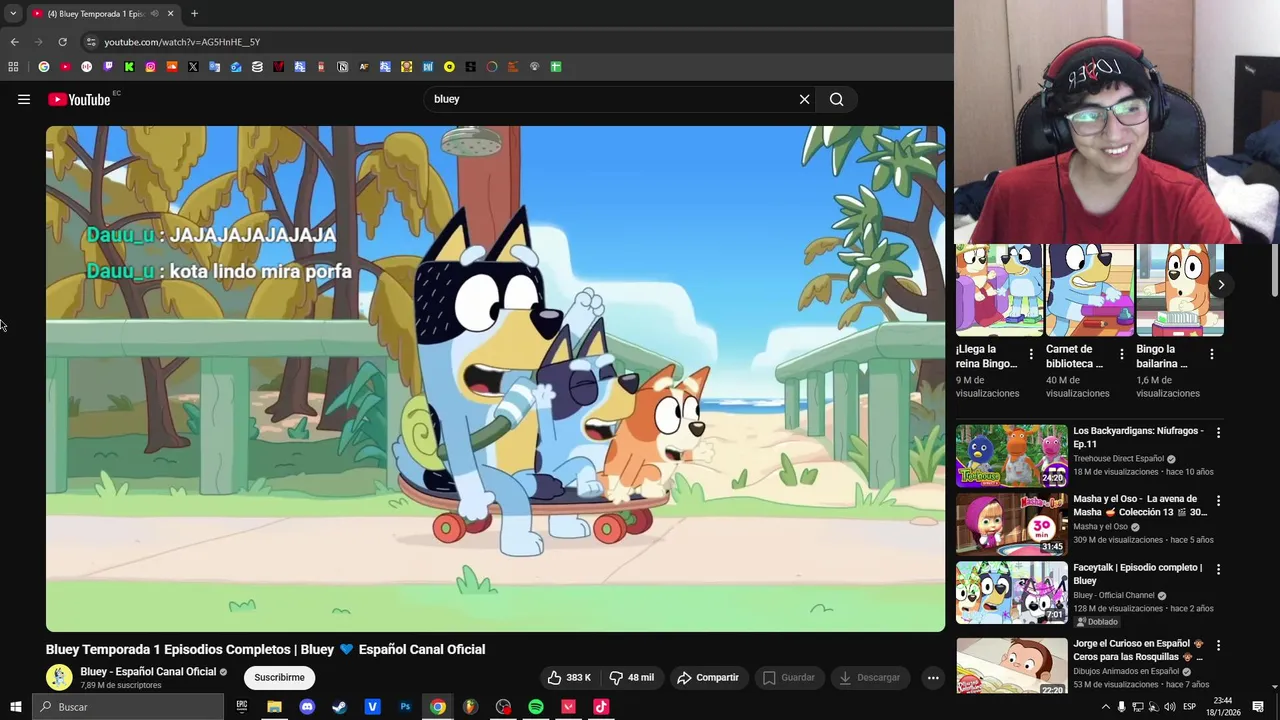
Task: Open the Bluey channel avatar
Action: (x=59, y=678)
